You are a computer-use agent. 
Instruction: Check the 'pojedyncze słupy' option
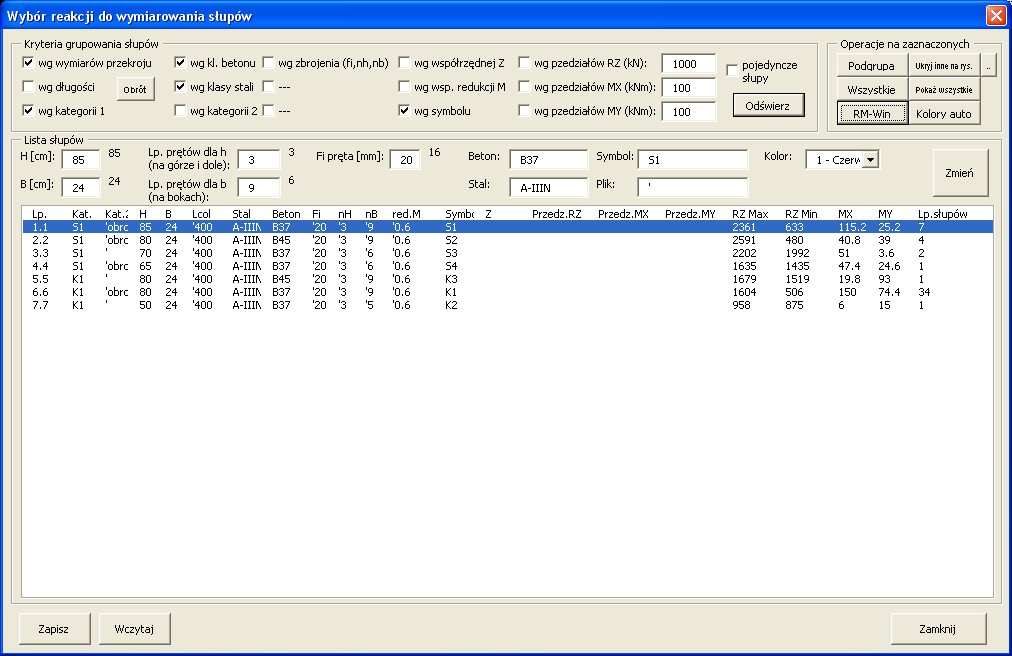click(733, 70)
